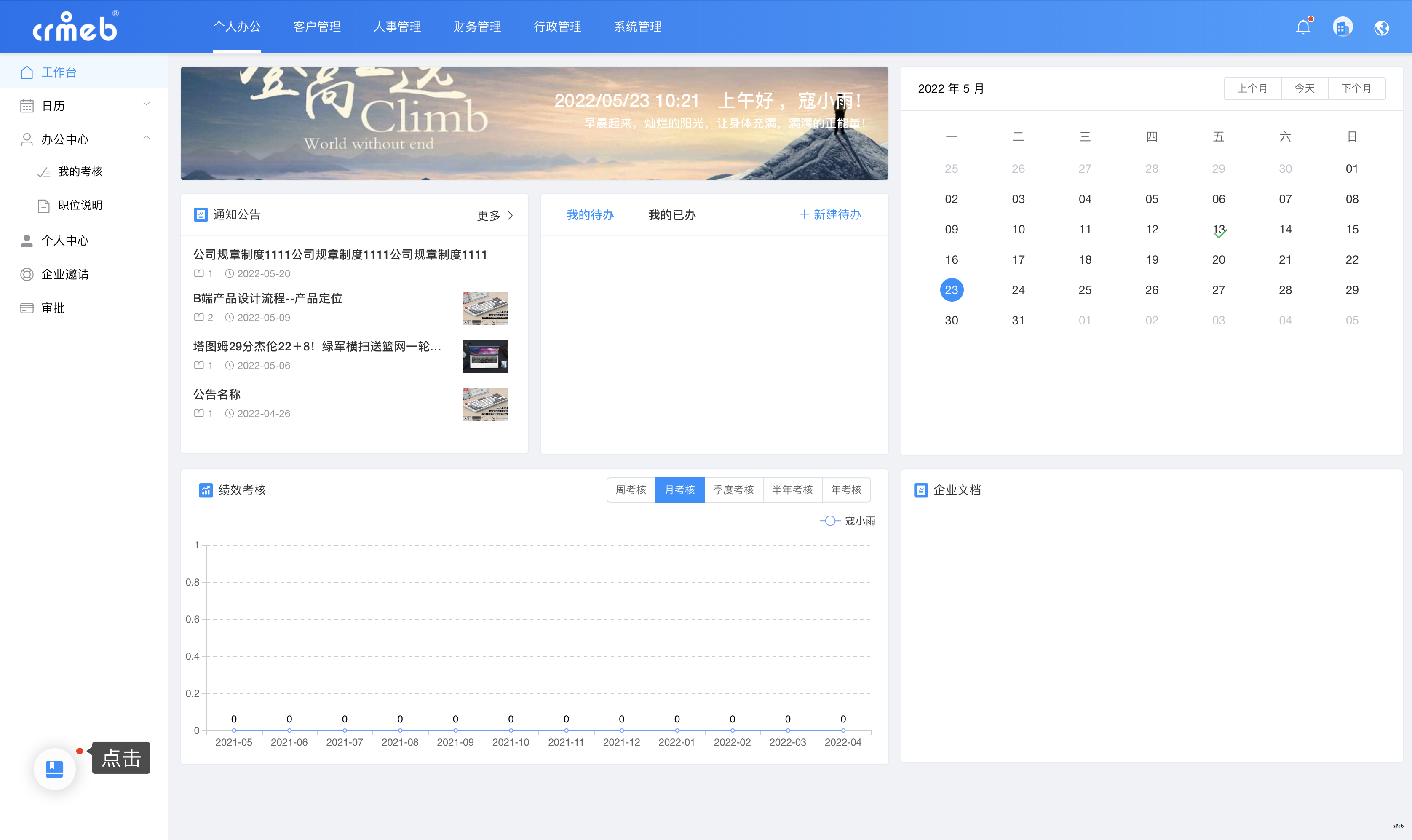This screenshot has width=1412, height=840.
Task: Click 2022 年 5 月 calendar title
Action: point(951,88)
